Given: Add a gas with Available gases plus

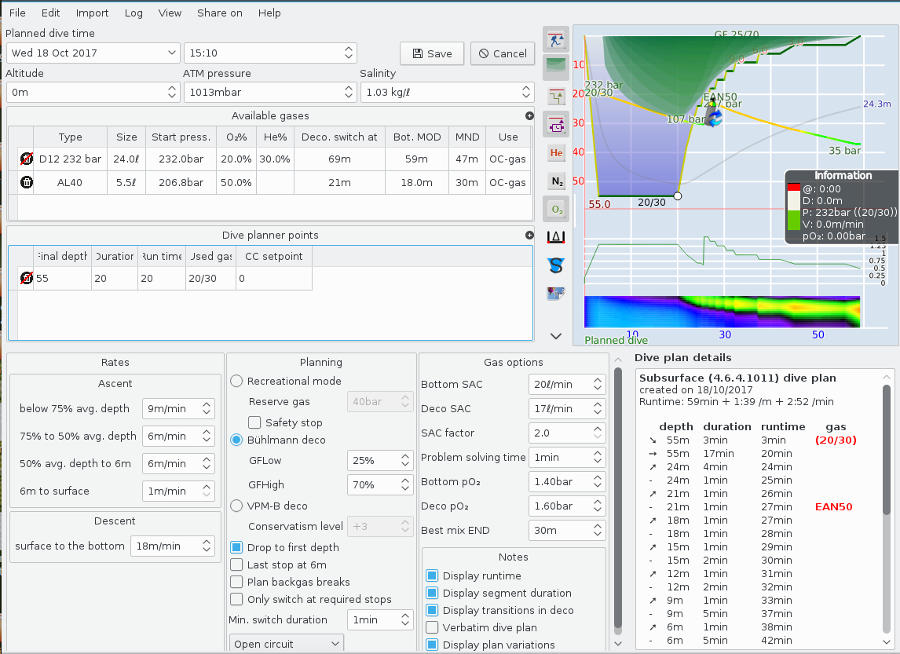Looking at the screenshot, I should click(529, 116).
